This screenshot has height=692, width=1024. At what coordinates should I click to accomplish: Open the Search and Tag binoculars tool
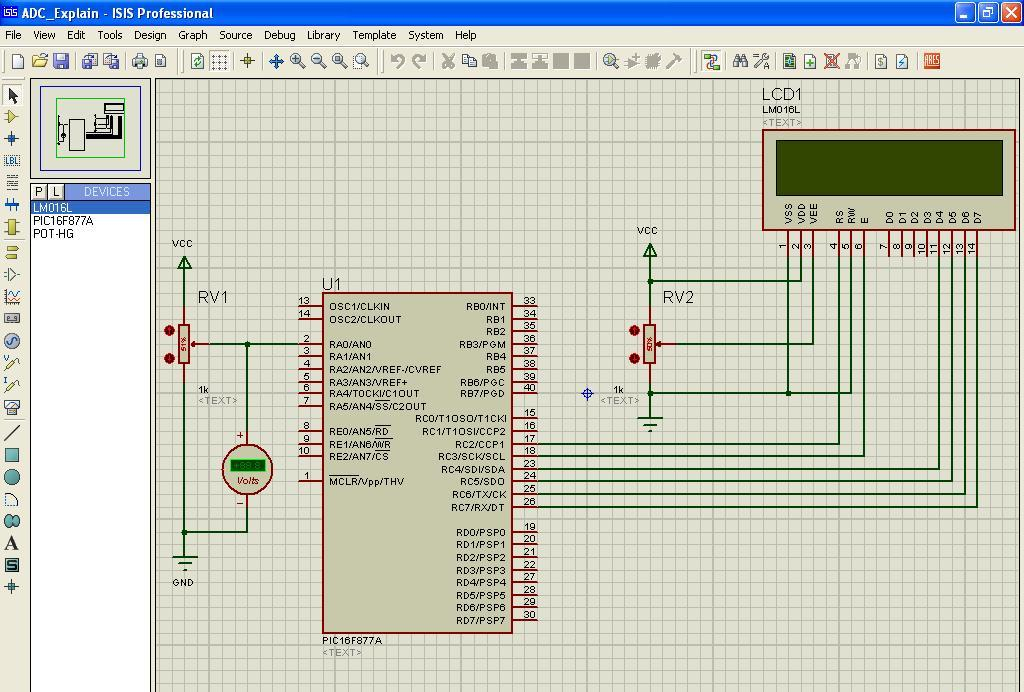click(x=740, y=61)
